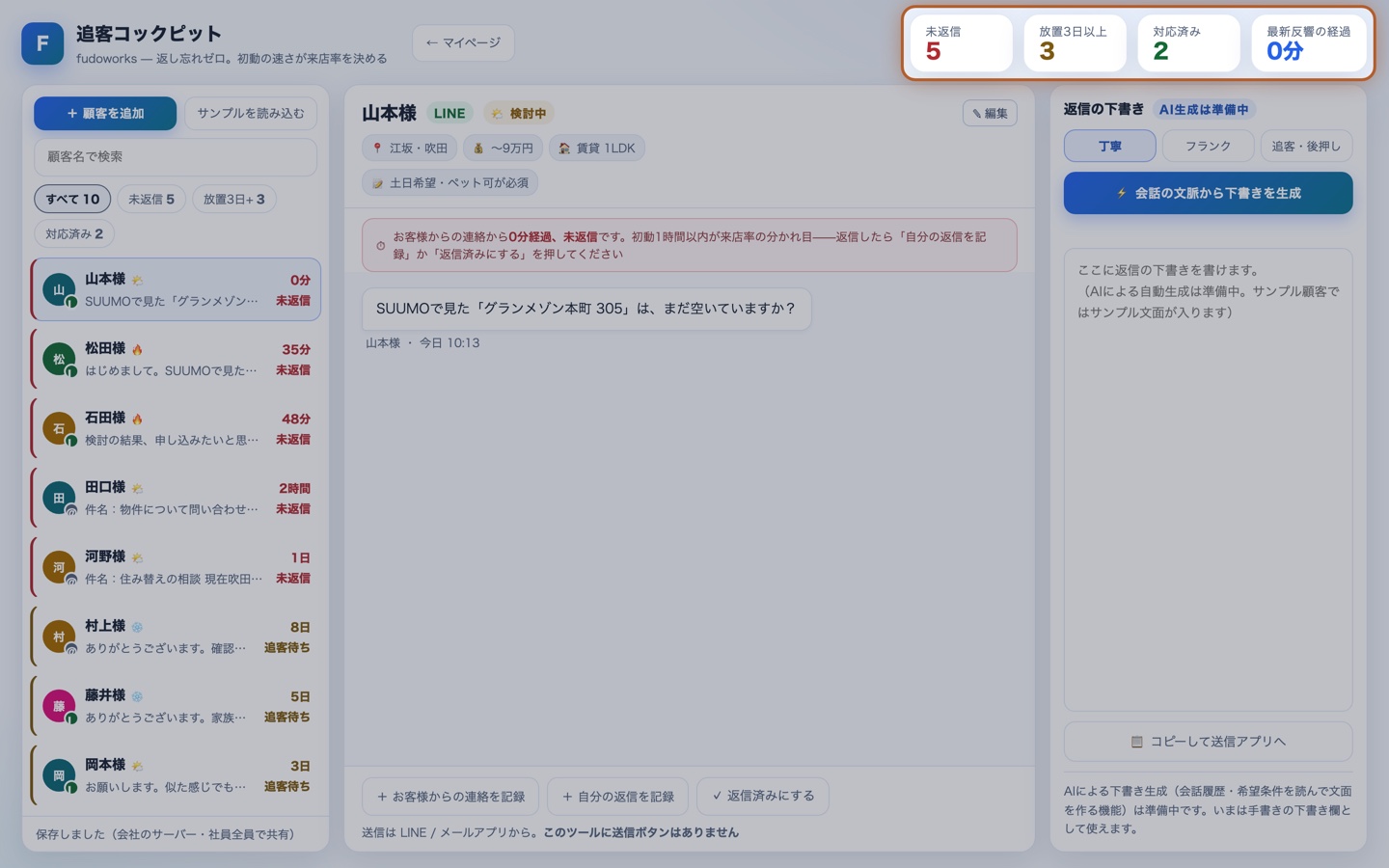Click 山本様's green avatar icon
The width and height of the screenshot is (1389, 868).
coord(59,289)
